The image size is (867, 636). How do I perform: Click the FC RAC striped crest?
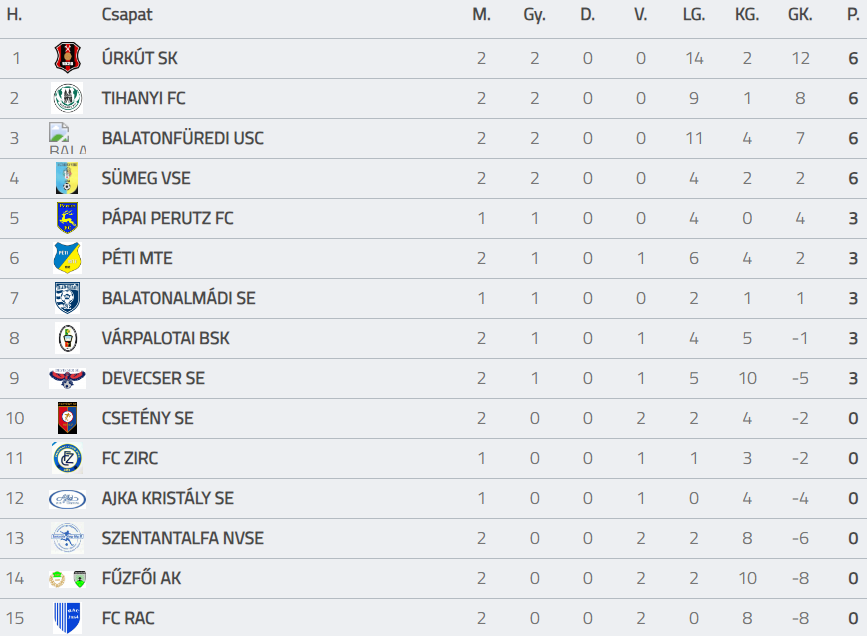(67, 618)
